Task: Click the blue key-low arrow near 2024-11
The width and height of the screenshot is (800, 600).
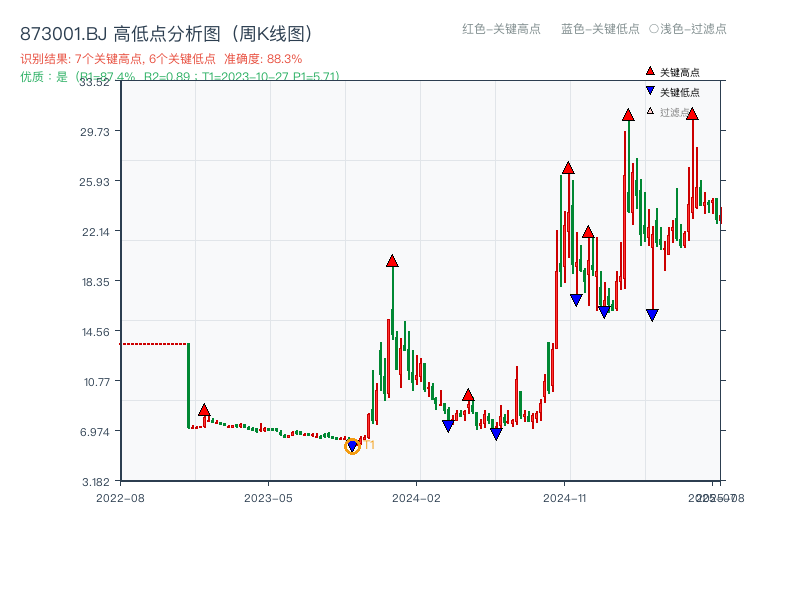Action: click(577, 299)
